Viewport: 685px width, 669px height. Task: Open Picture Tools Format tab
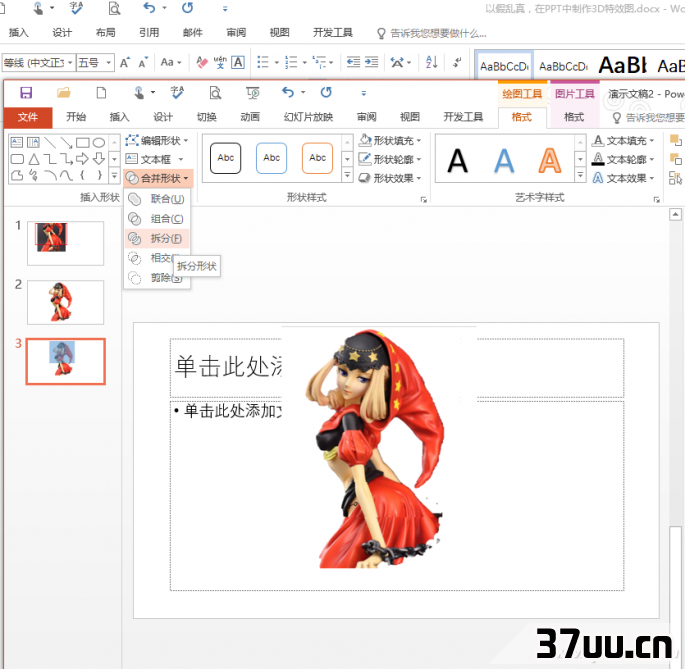[574, 117]
